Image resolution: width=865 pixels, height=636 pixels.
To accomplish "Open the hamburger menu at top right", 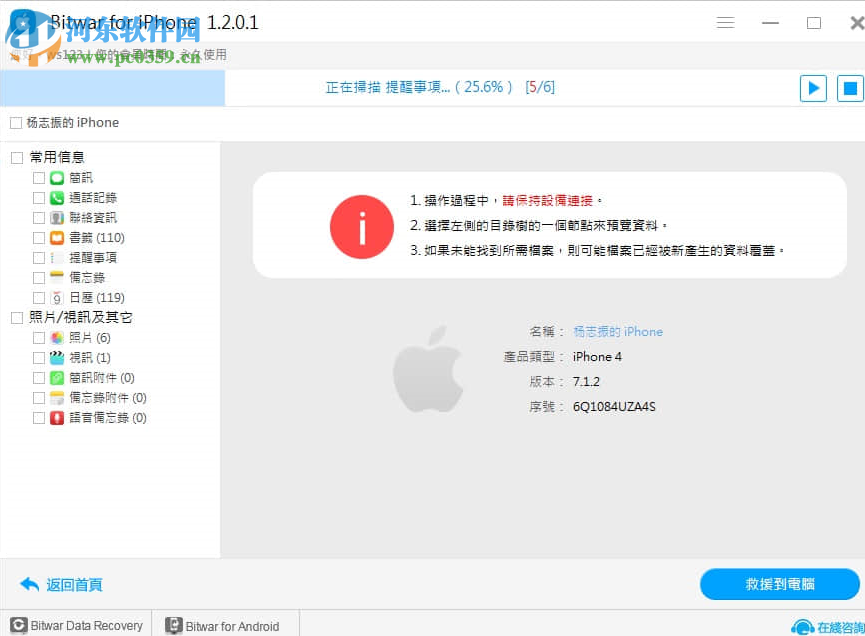I will tap(725, 21).
